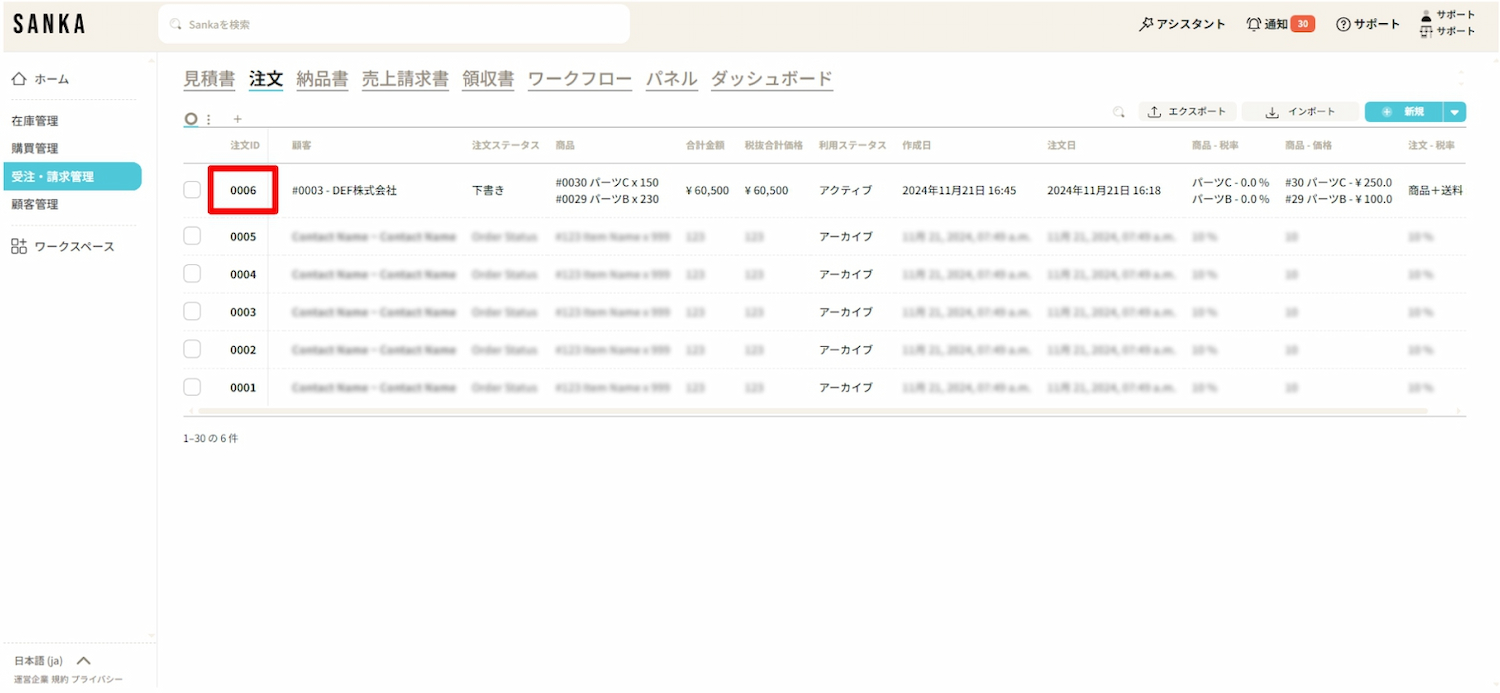
Task: Click the 作成日 column header
Action: [x=916, y=146]
